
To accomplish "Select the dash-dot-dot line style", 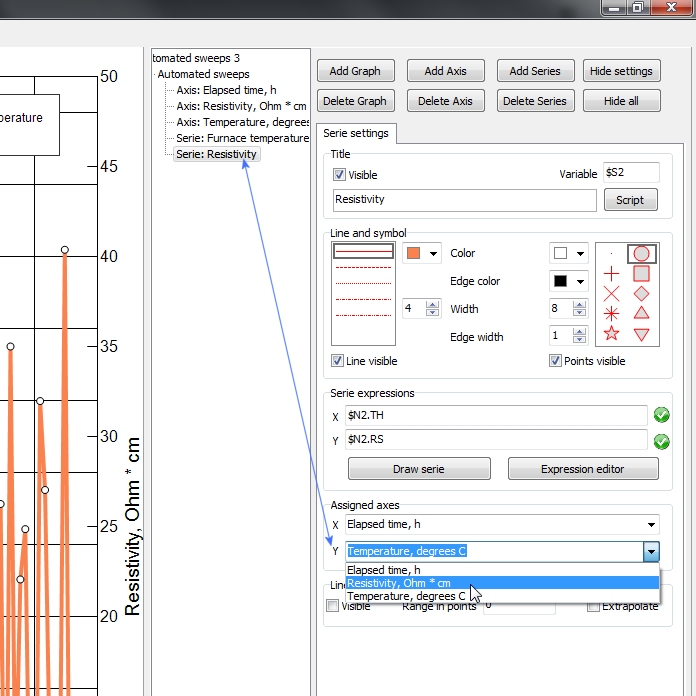I will pyautogui.click(x=363, y=316).
